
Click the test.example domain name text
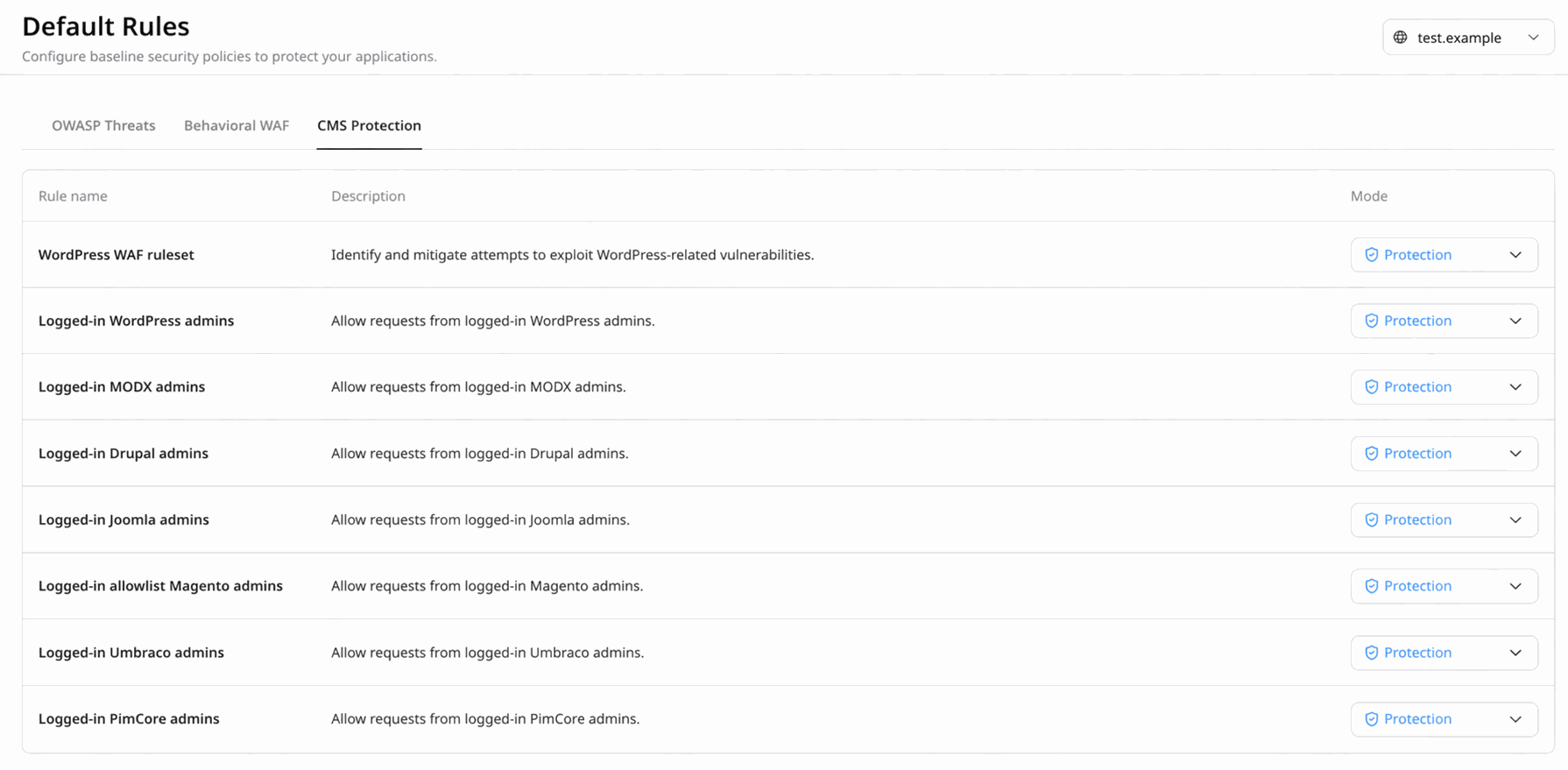click(1459, 38)
